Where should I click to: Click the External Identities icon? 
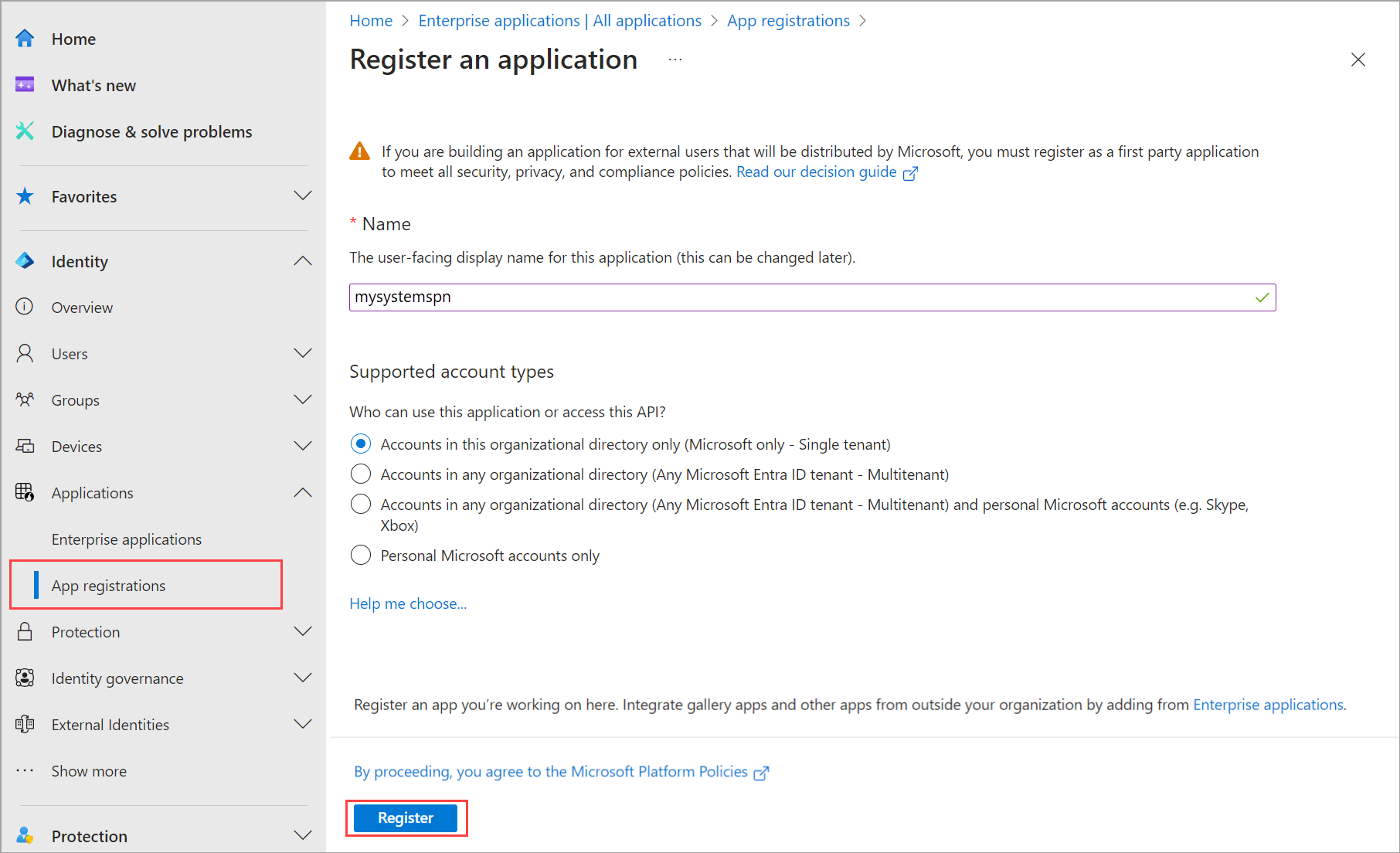pyautogui.click(x=25, y=725)
